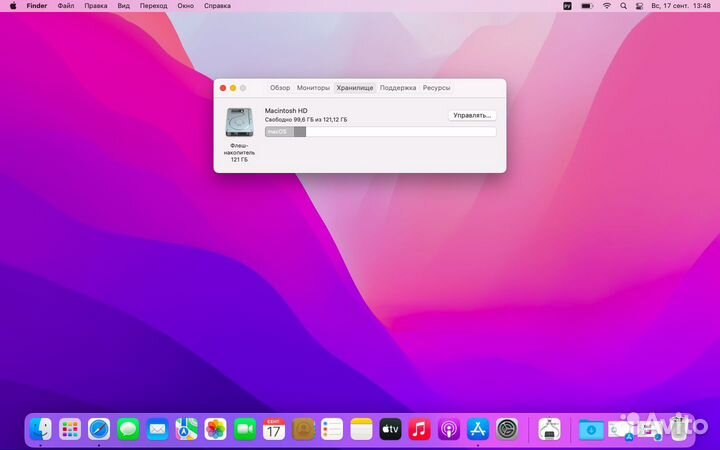Viewport: 720px width, 450px height.
Task: Minimize the storage info window
Action: pyautogui.click(x=233, y=88)
